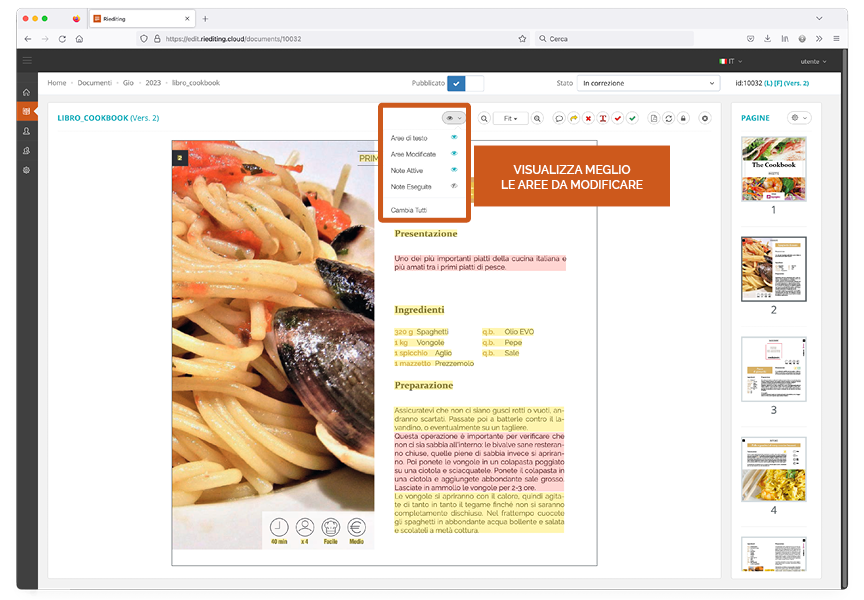Toggle visibility of Note Eseguite
Image resolution: width=864 pixels, height=600 pixels.
tap(454, 186)
